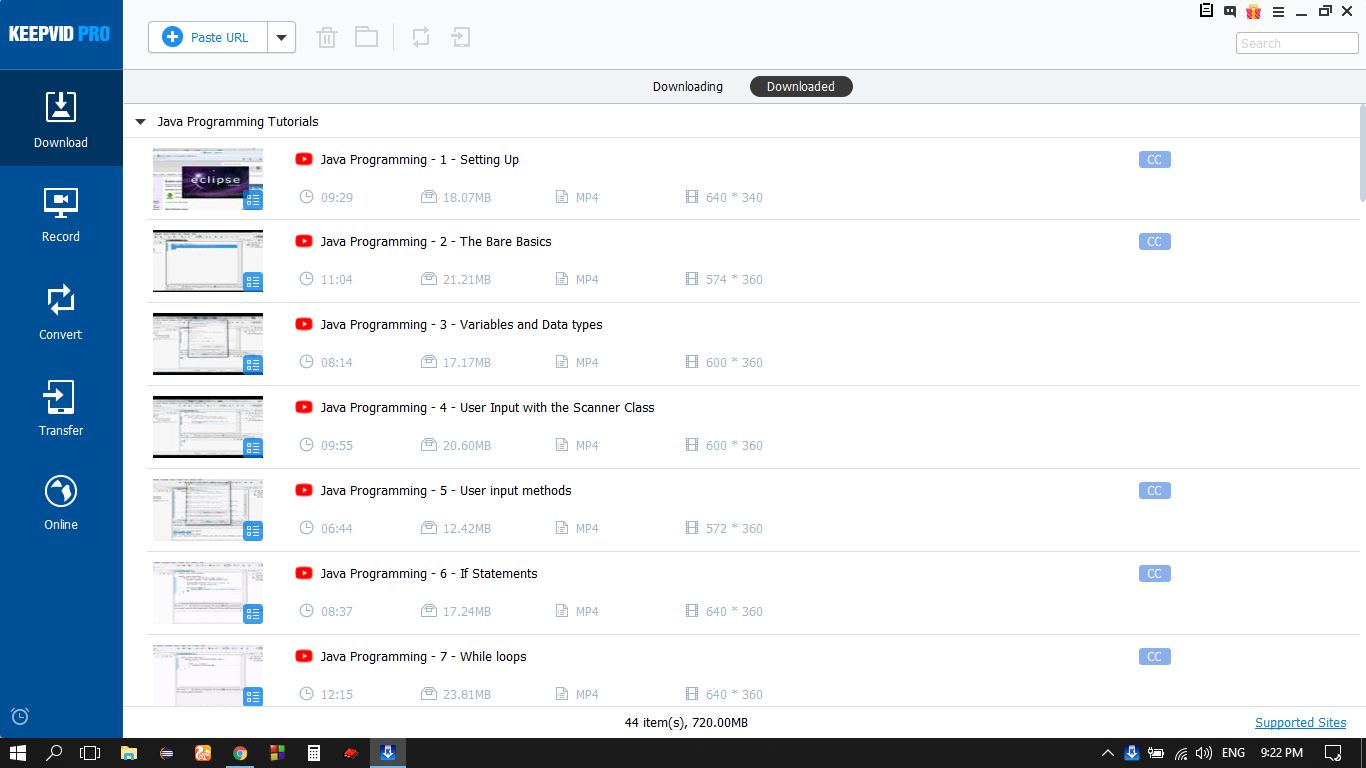
Task: Click the Paste URL button
Action: 208,37
